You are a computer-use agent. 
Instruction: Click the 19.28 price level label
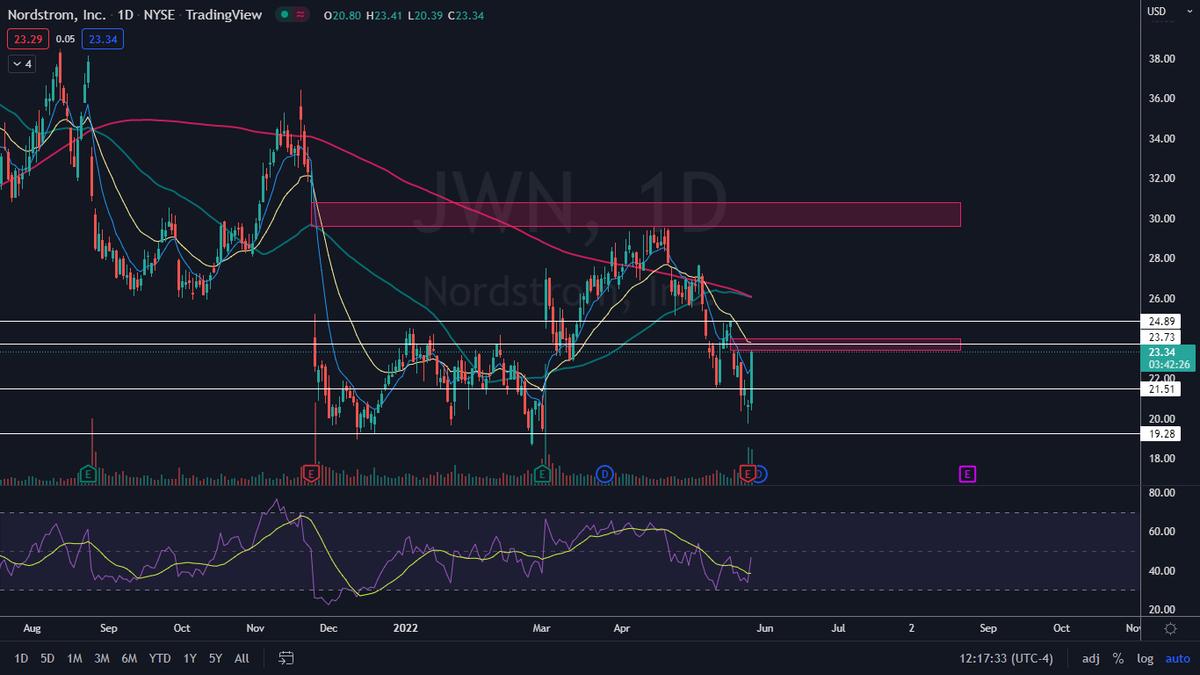1161,434
